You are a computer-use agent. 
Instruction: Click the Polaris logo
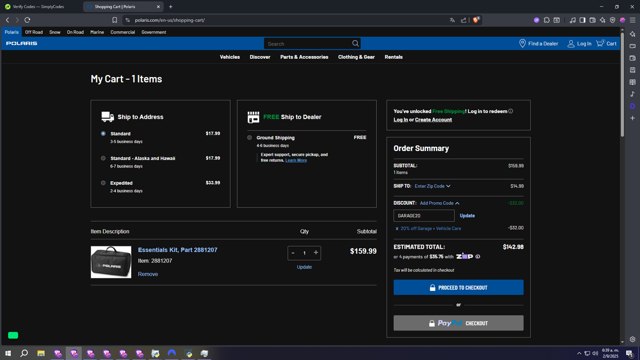point(22,43)
